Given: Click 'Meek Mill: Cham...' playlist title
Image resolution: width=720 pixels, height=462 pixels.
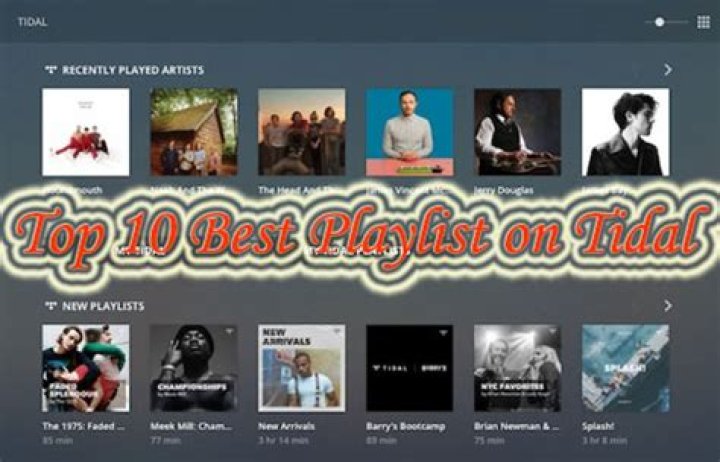Looking at the screenshot, I should tap(191, 426).
